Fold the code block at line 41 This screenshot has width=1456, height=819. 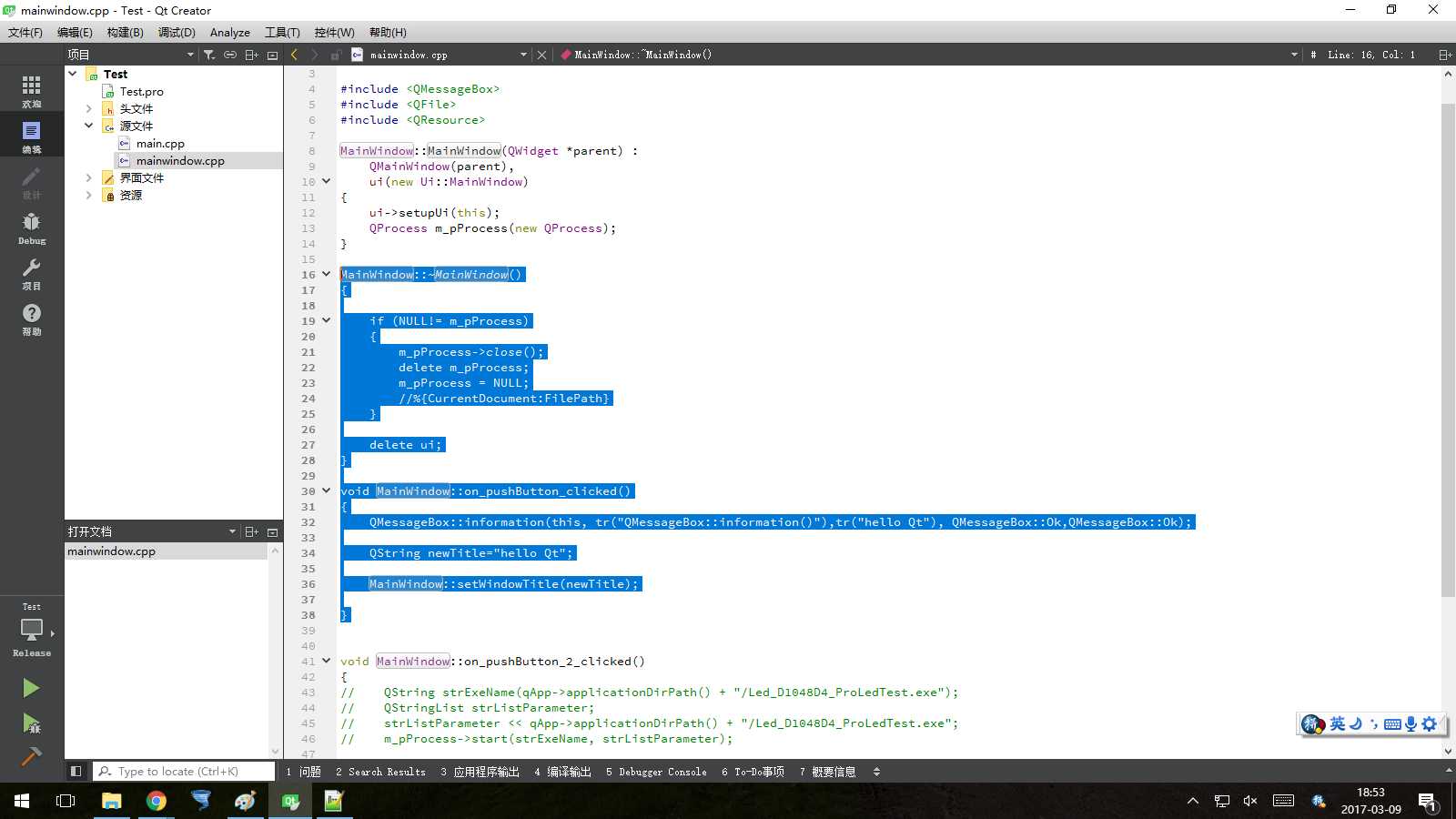[326, 661]
